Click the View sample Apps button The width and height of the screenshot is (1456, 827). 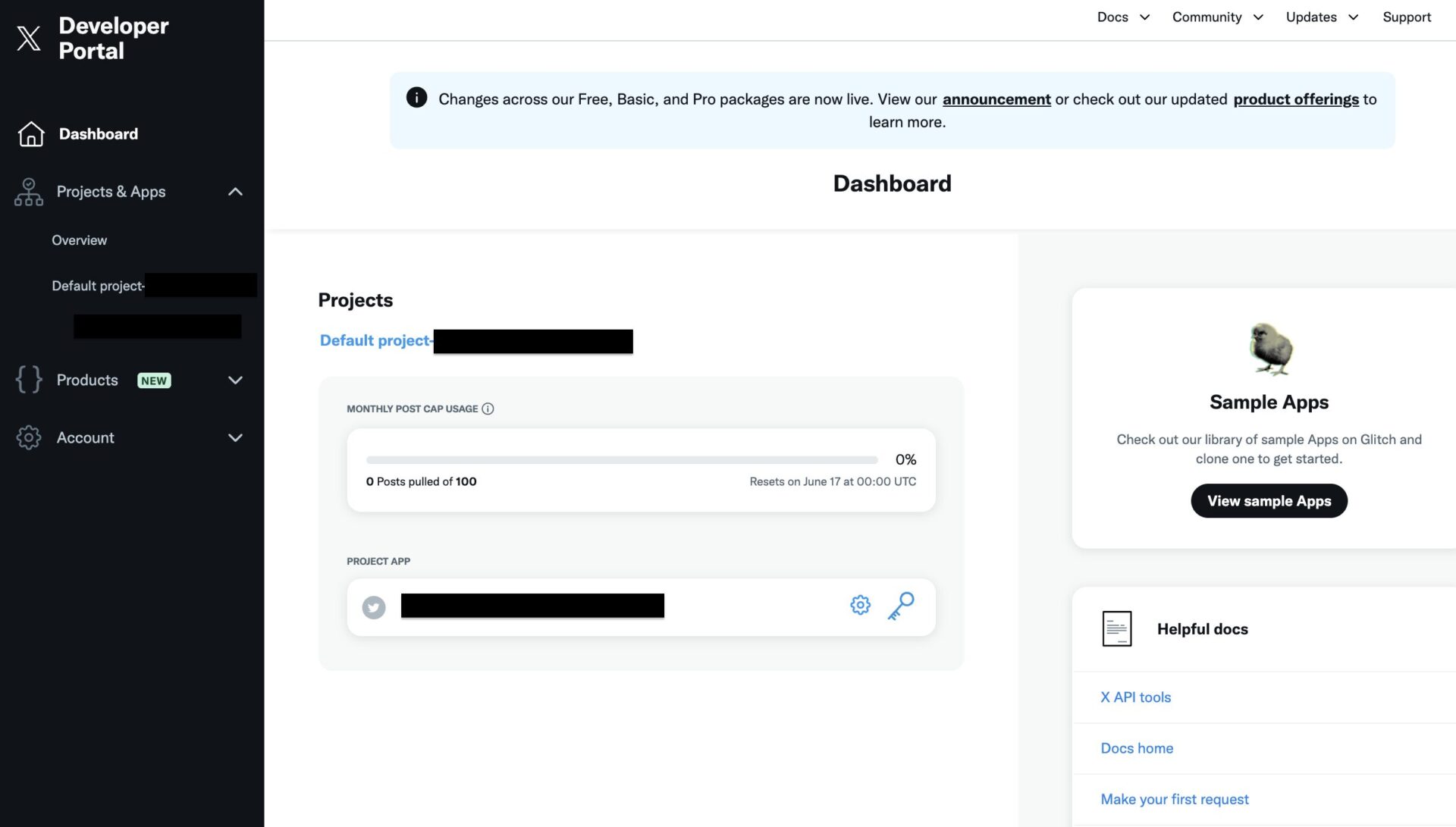click(x=1269, y=500)
